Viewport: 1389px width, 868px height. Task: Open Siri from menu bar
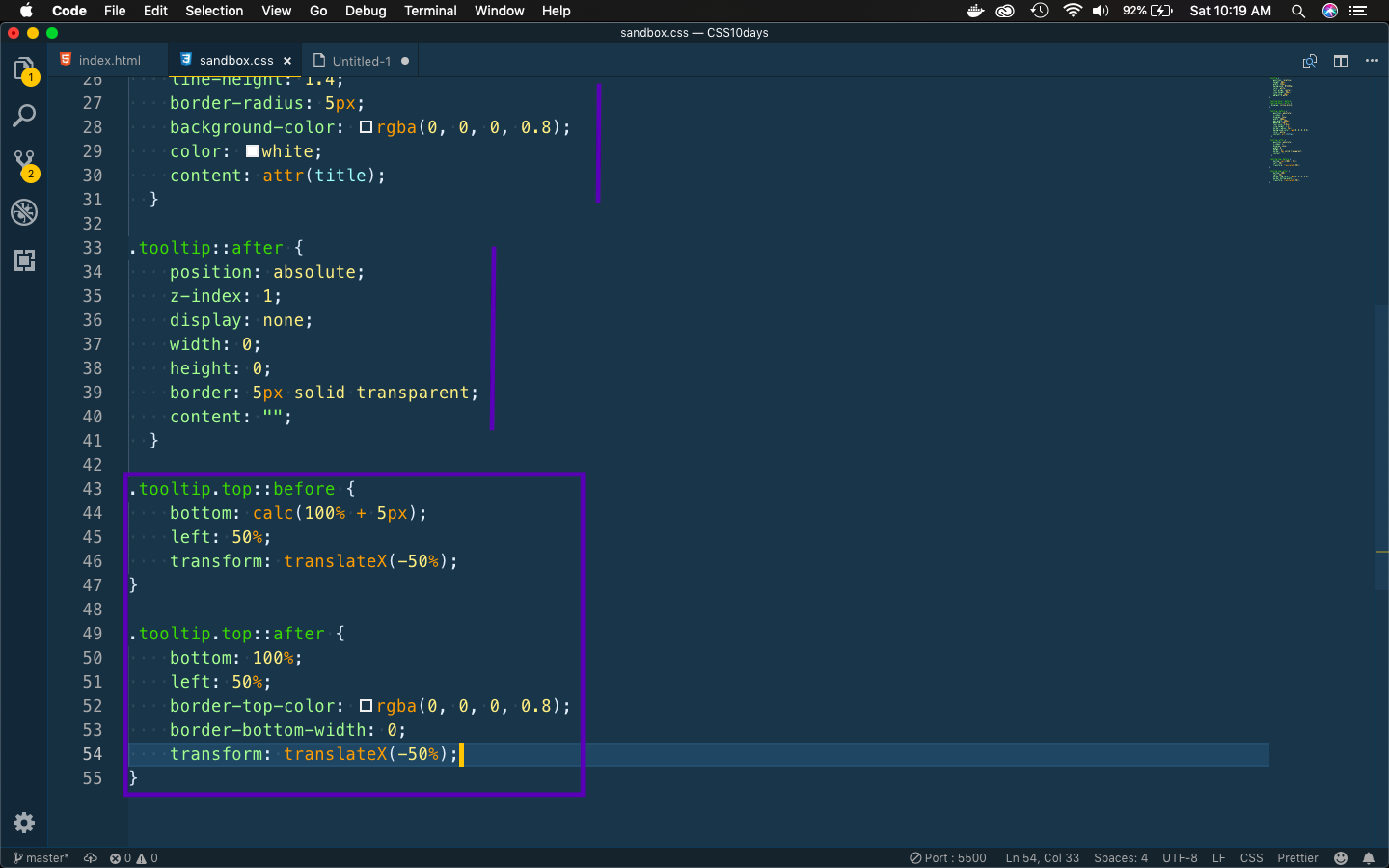click(1330, 11)
